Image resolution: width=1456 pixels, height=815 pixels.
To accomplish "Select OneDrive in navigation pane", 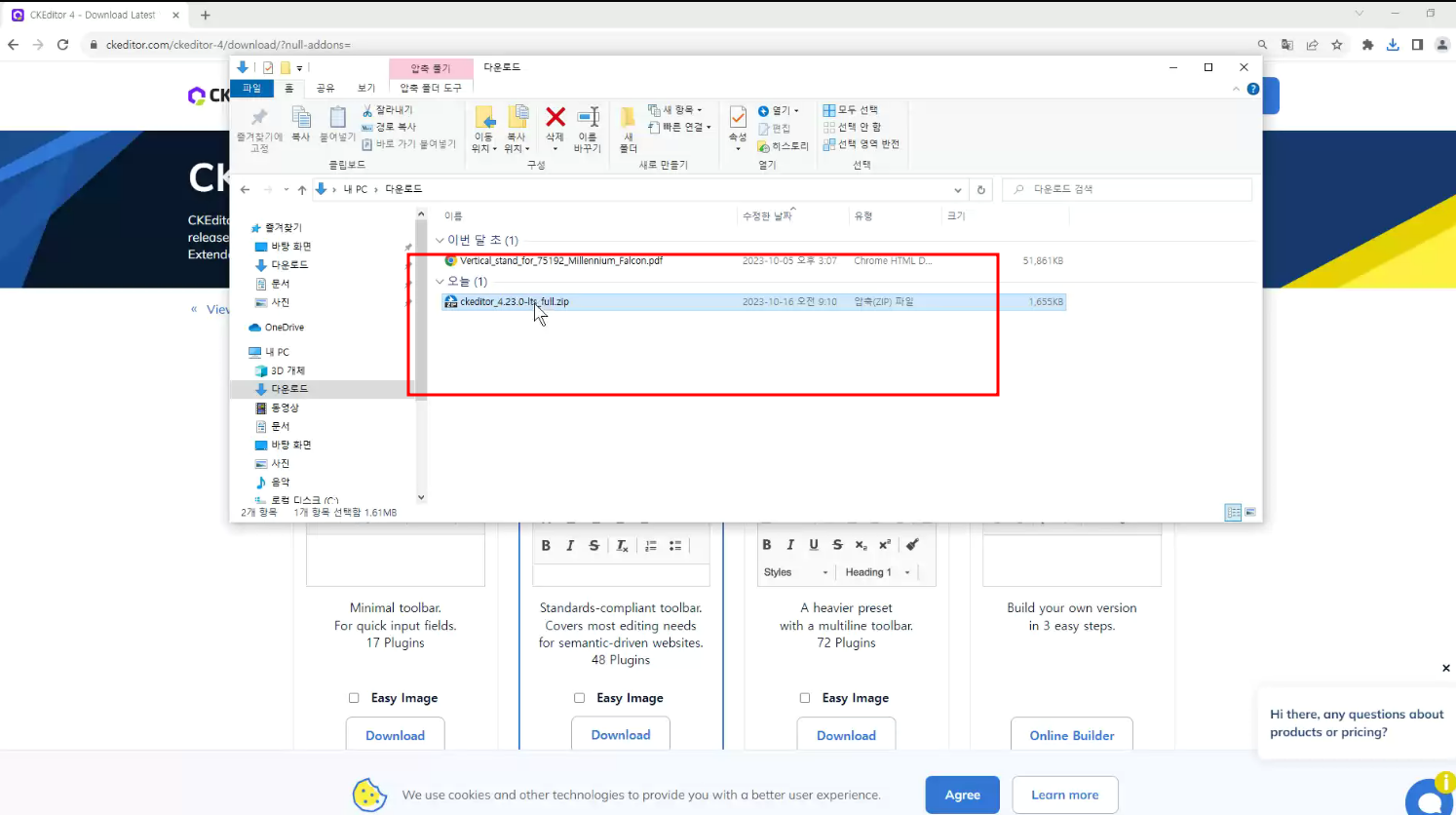I will tap(284, 328).
